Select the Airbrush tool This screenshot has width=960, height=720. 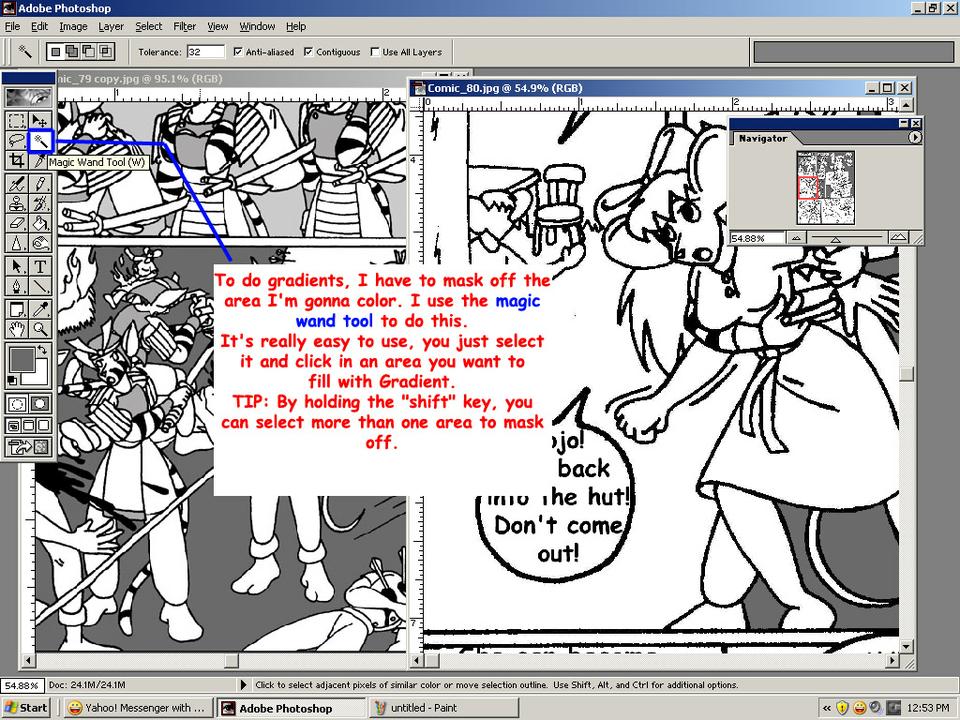pos(17,184)
